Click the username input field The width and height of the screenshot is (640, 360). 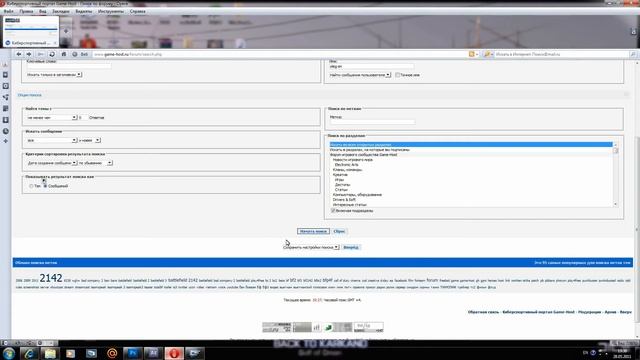click(371, 66)
